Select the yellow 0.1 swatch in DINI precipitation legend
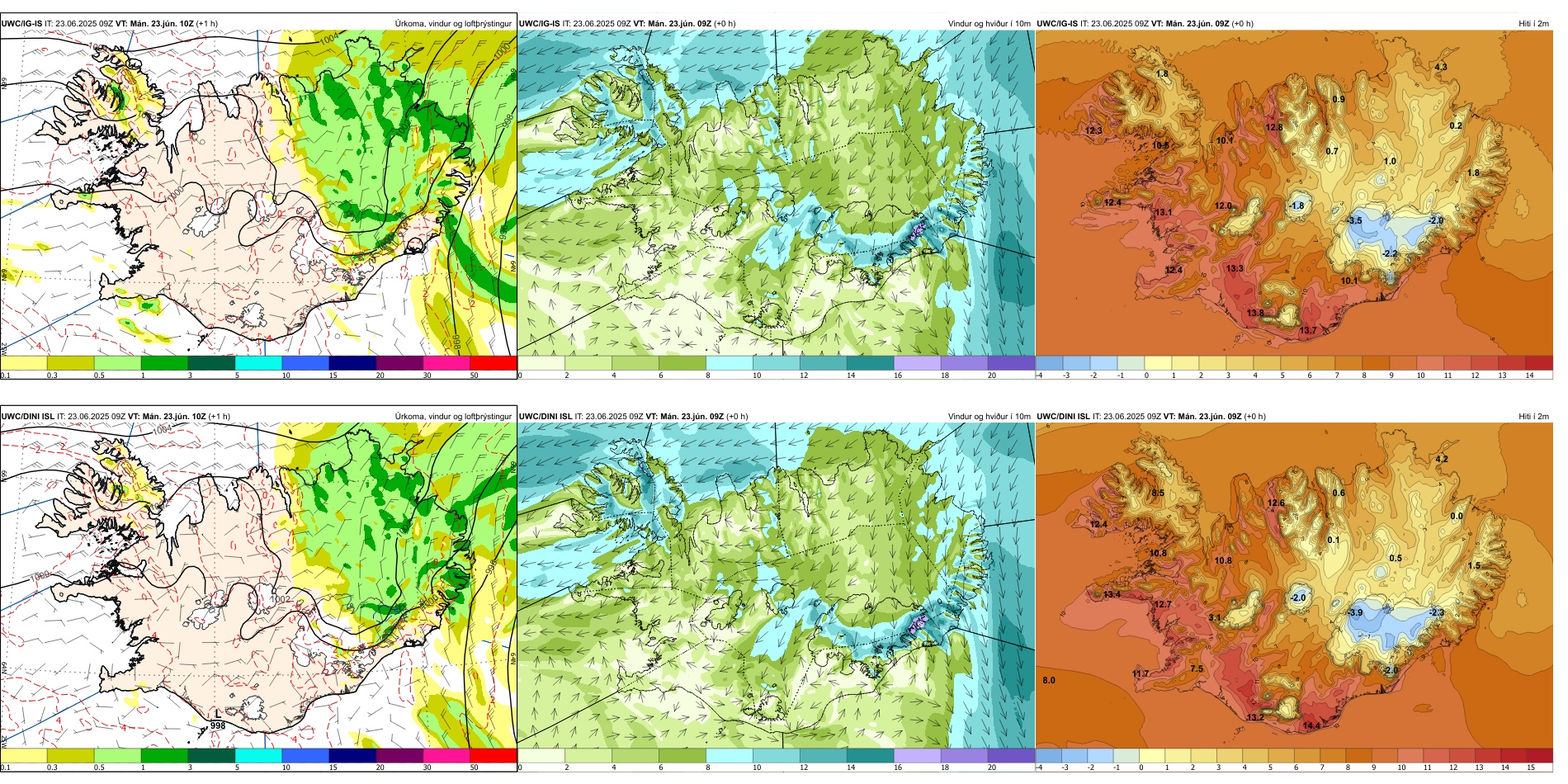The image size is (1568, 784). coord(24,755)
